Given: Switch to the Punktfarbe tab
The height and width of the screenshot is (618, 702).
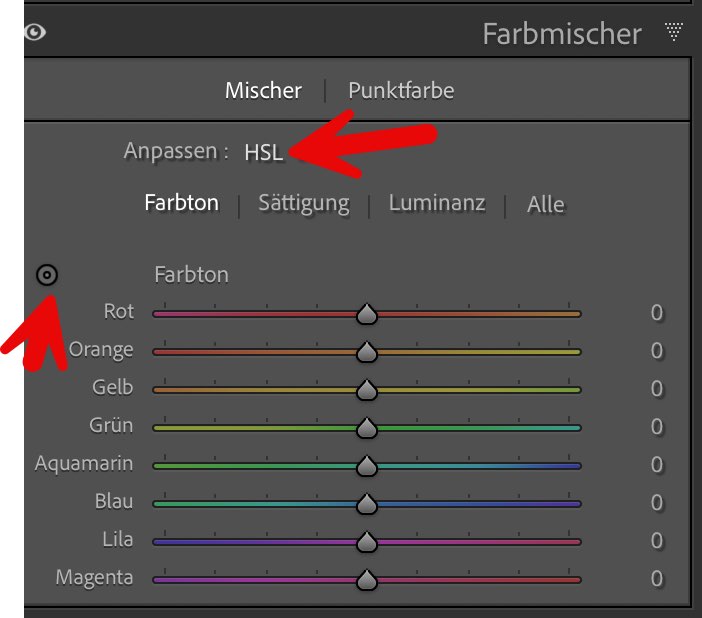Looking at the screenshot, I should (x=401, y=90).
